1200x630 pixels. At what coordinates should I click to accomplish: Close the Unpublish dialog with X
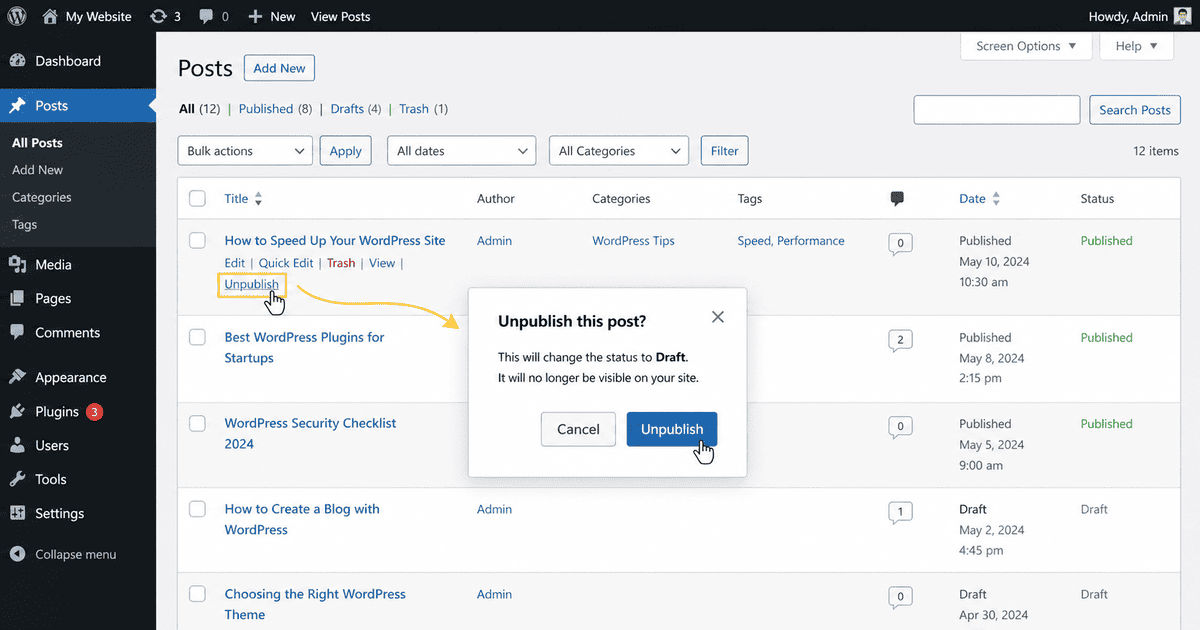717,317
